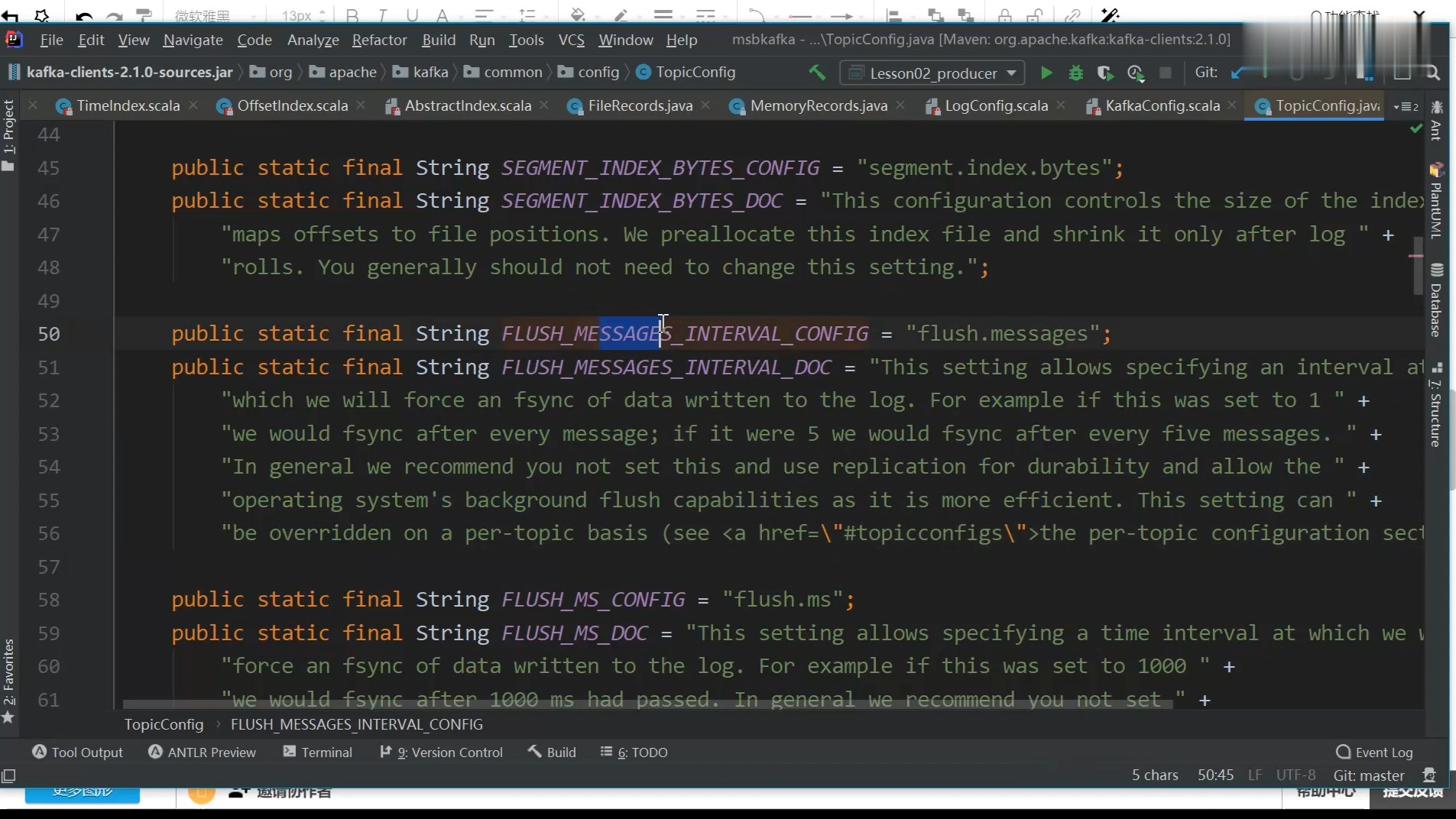Viewport: 1456px width, 819px height.
Task: Start debugging with the bug icon
Action: click(1075, 73)
